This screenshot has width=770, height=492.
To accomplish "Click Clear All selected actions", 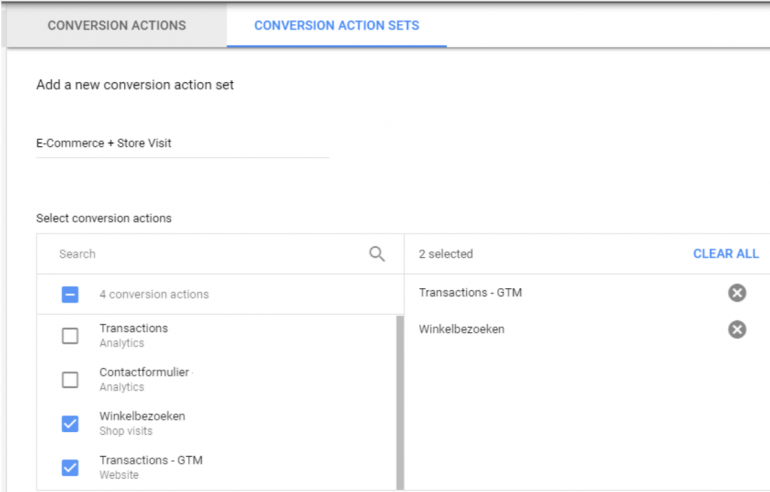I will coord(726,254).
